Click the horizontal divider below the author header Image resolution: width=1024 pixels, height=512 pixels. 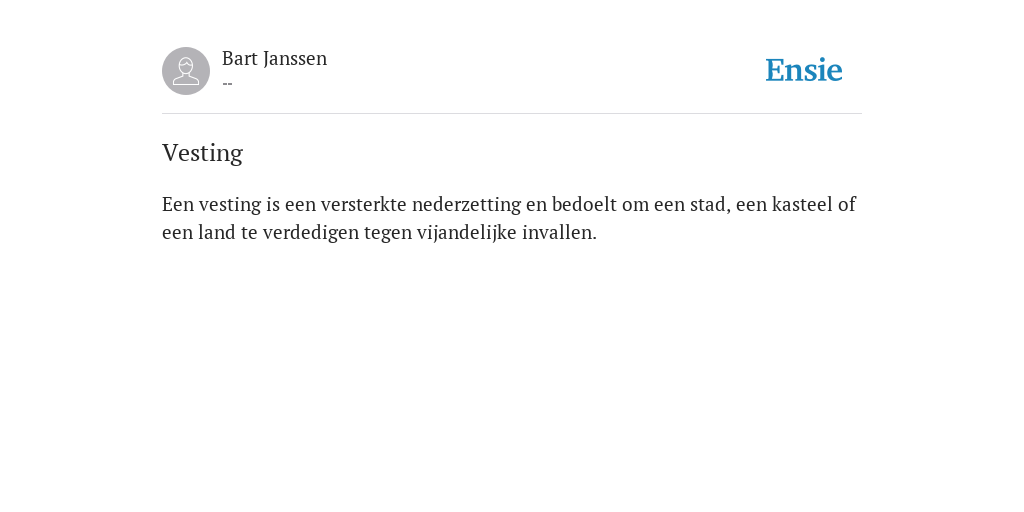tap(512, 114)
